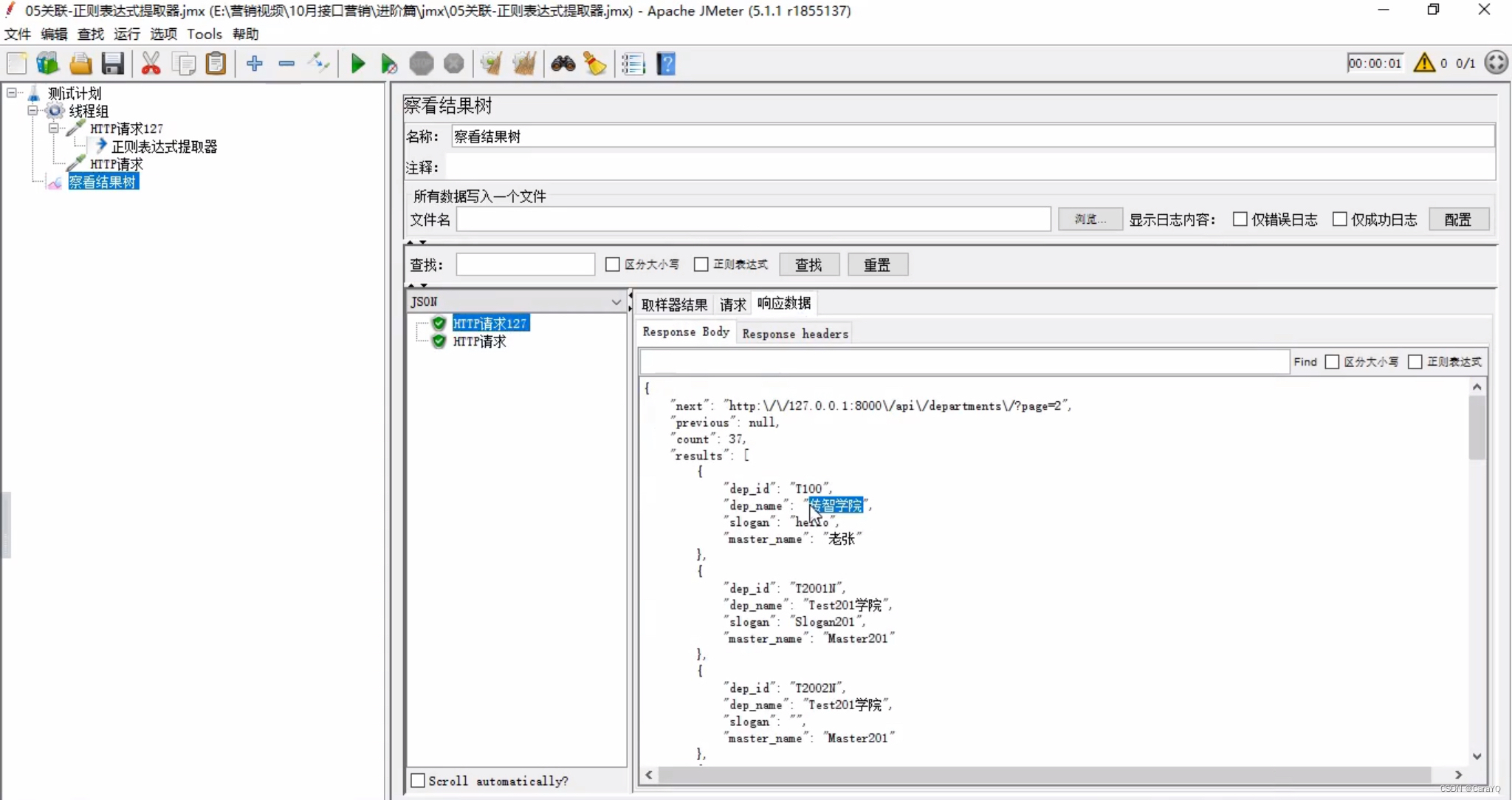
Task: Open the 帮助 menu
Action: click(x=245, y=34)
